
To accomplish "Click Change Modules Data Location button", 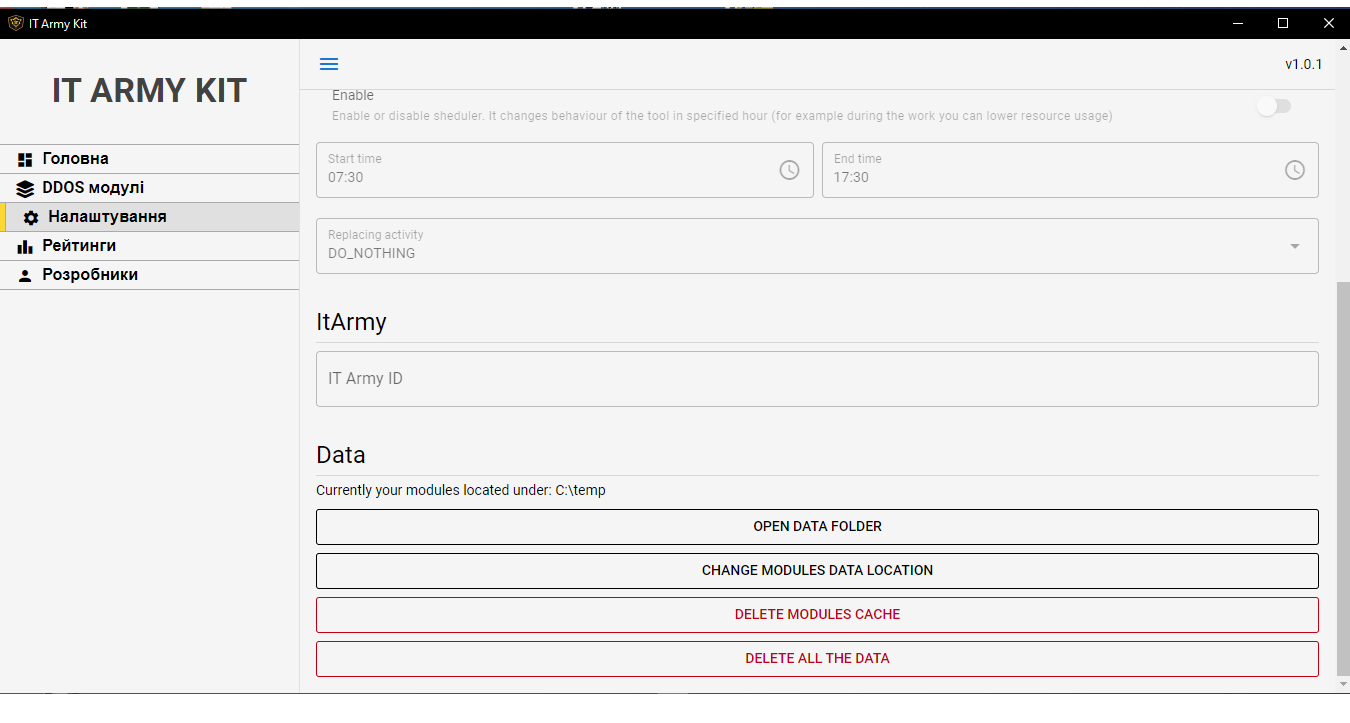I will 817,571.
